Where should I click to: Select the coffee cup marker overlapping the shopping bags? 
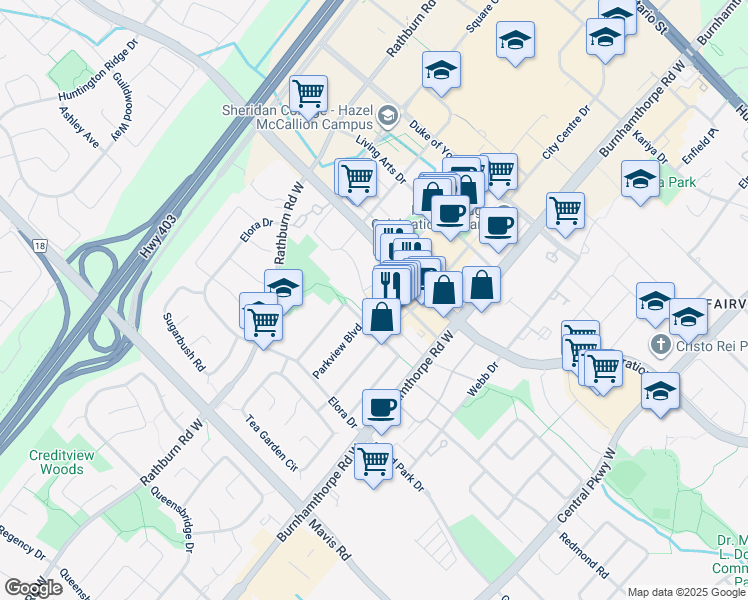(x=450, y=217)
